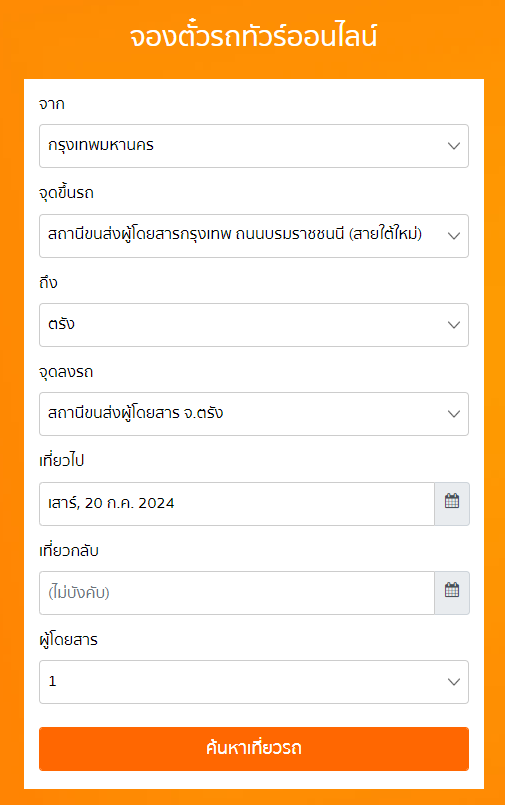Click the จองตั๋วรถทัวร์ออนไลน์ heading
Viewport: 505px width, 805px height.
[x=253, y=36]
